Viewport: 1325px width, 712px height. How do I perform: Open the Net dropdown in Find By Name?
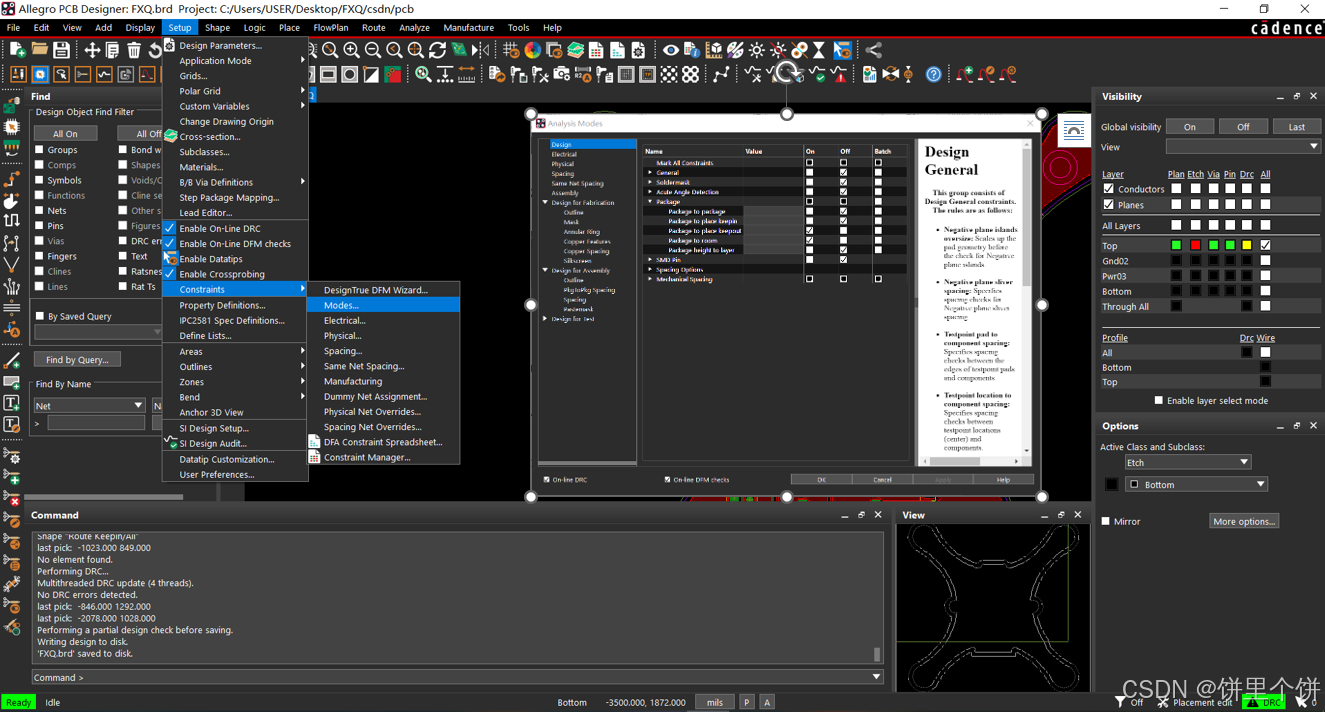(x=89, y=405)
